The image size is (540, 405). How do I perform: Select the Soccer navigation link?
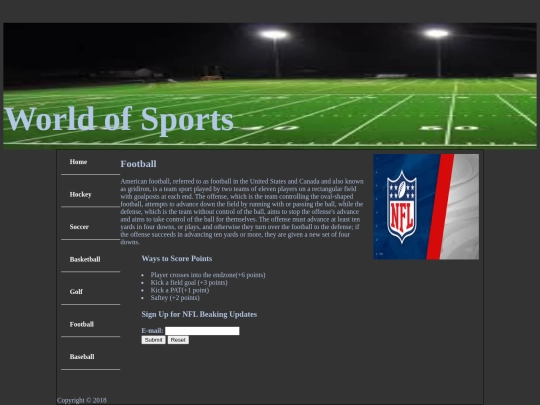tap(79, 227)
